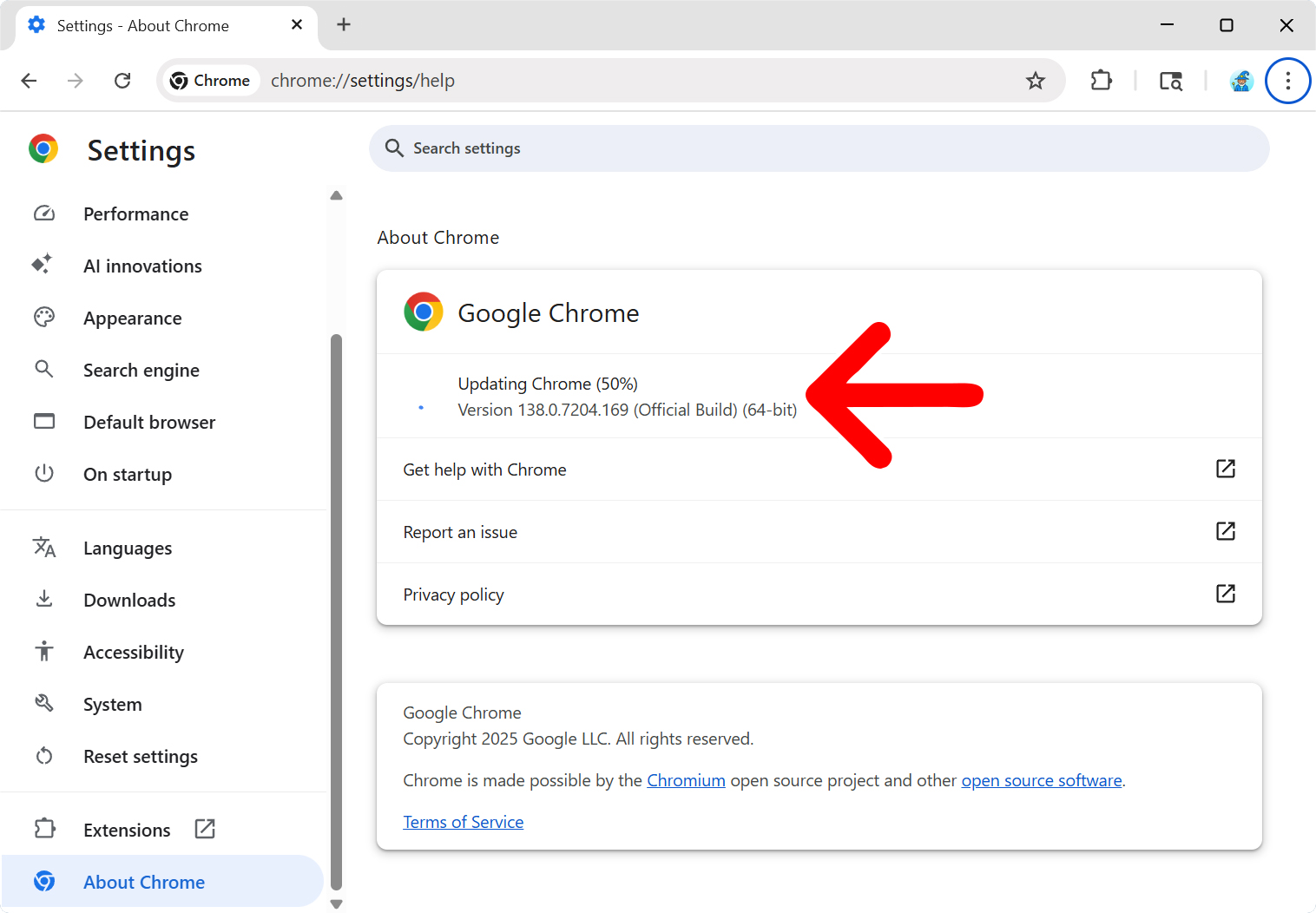1316x913 pixels.
Task: Reload the page
Action: coord(122,81)
